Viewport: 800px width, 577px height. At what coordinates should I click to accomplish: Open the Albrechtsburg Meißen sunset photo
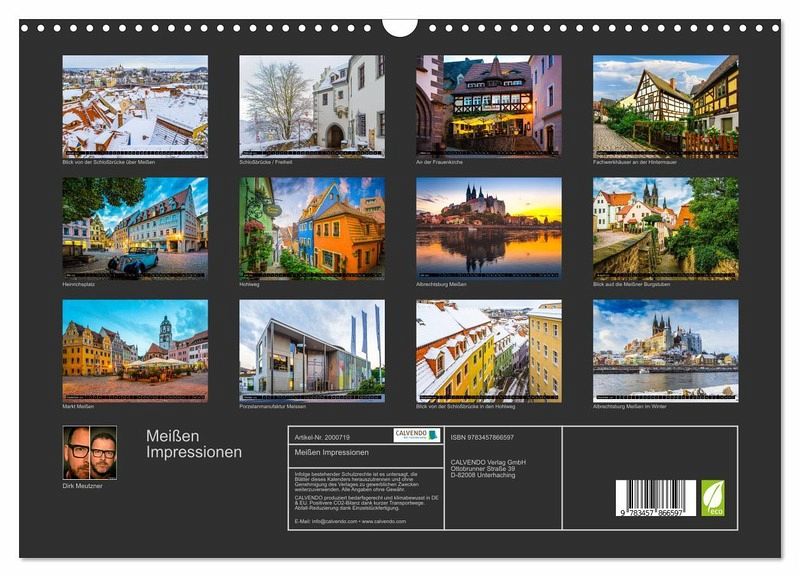coord(489,228)
